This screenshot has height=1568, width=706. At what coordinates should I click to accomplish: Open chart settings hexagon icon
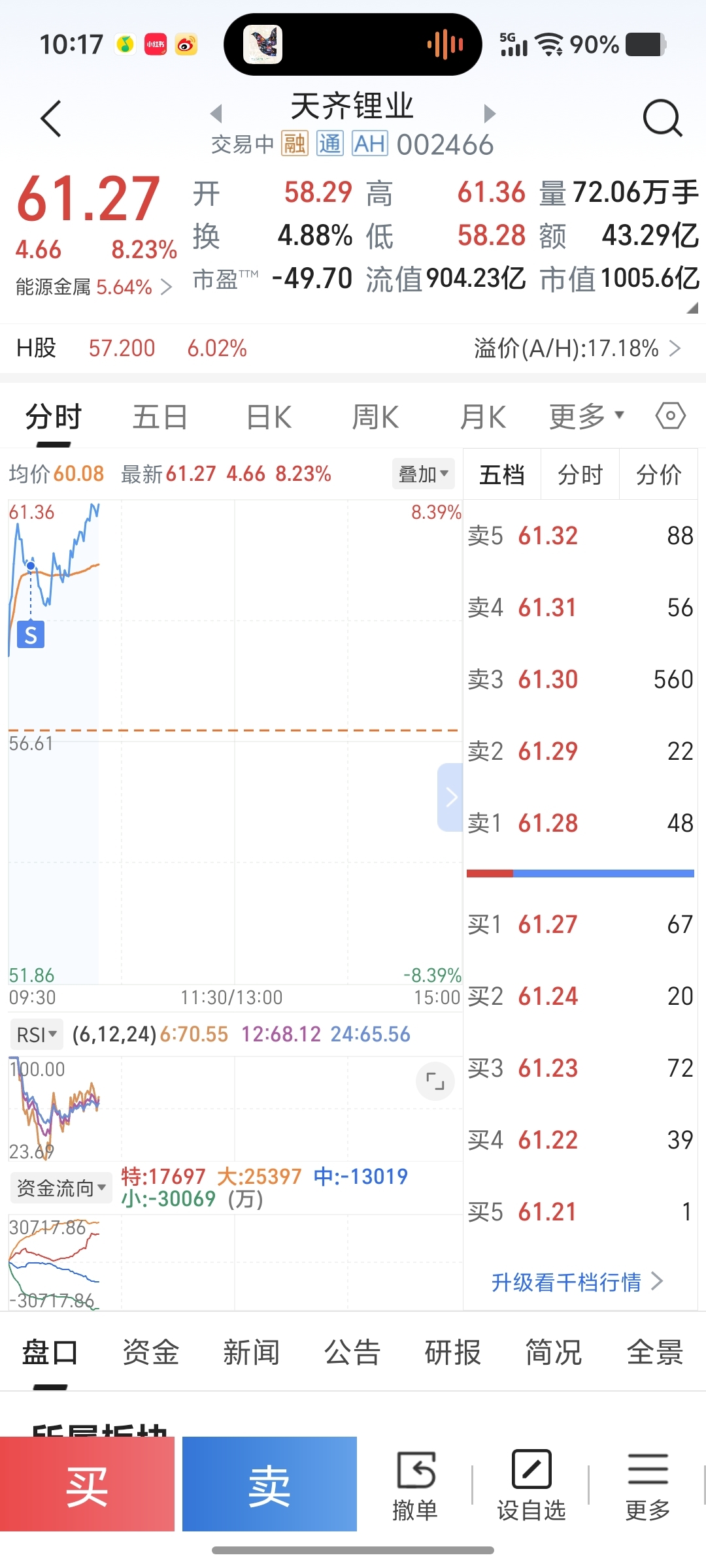671,416
